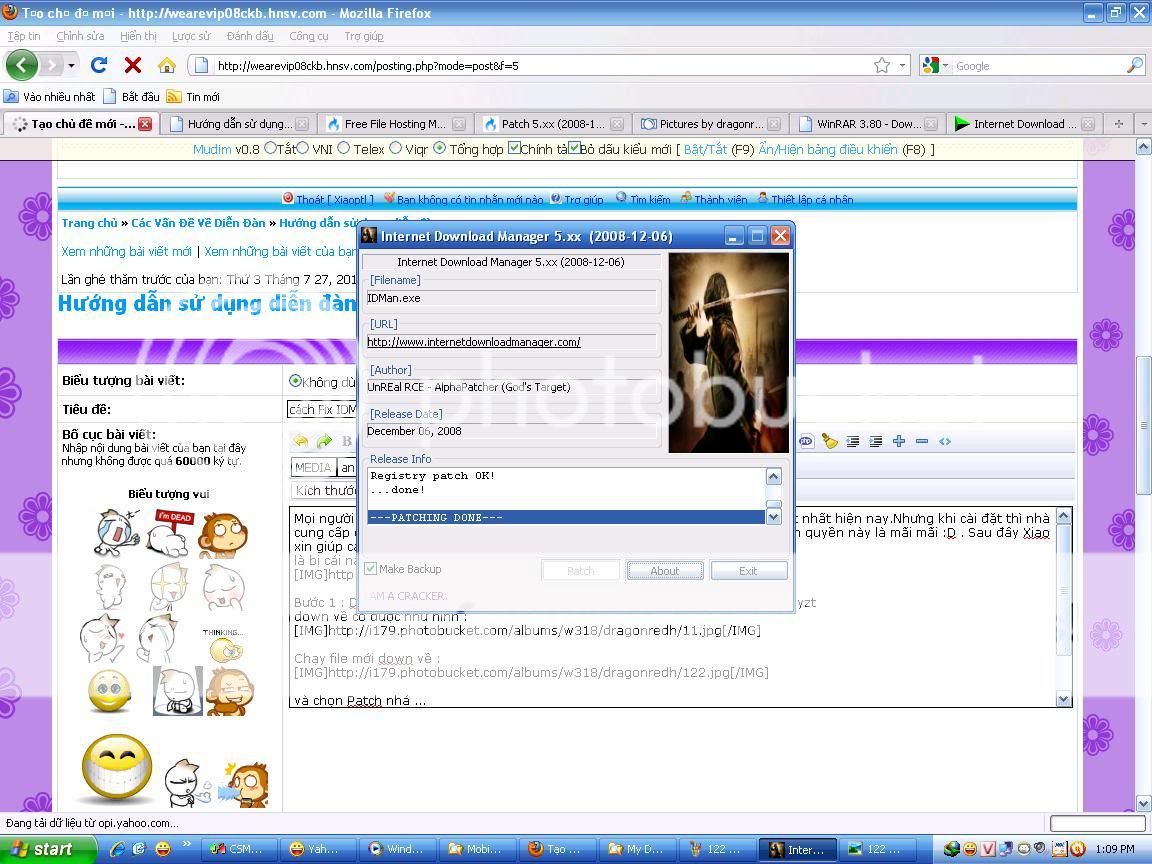Open the Kích thước font size dropdown
Screen dimensions: 1152x864
click(323, 490)
